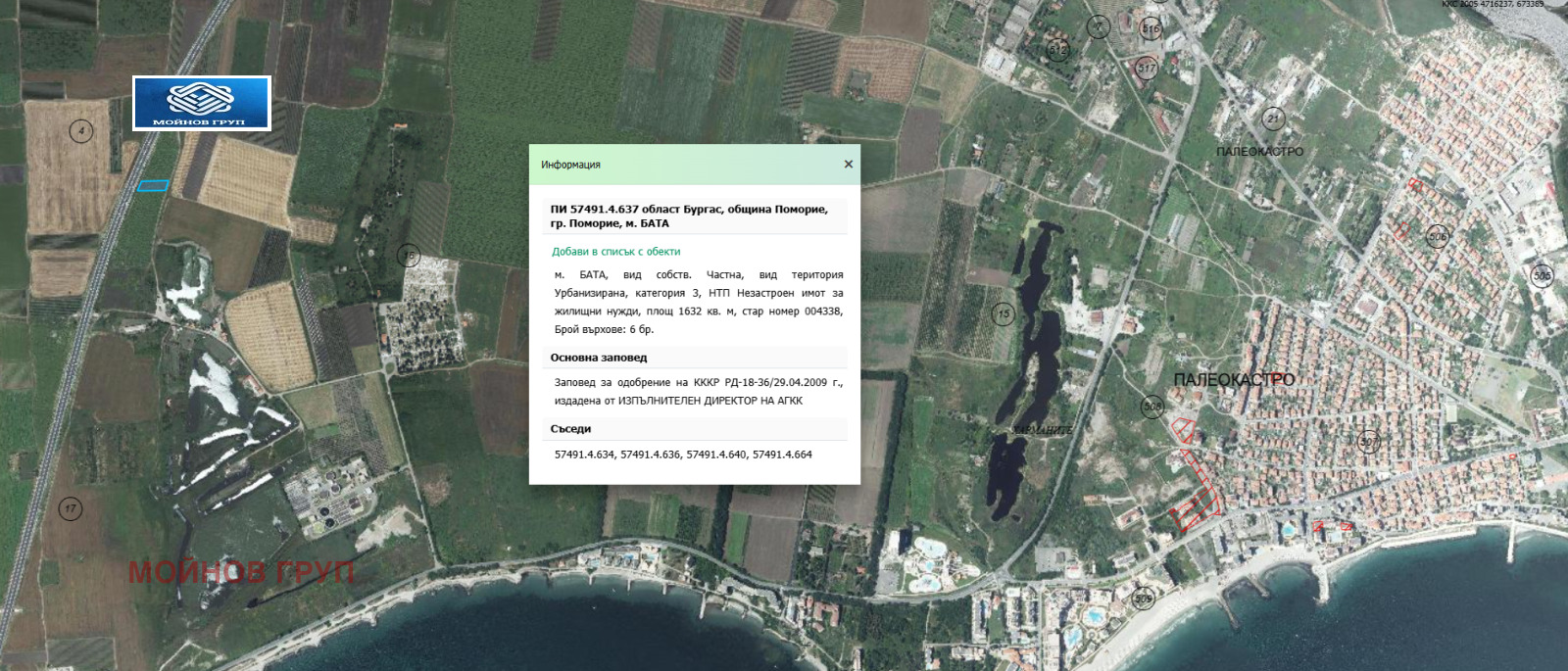The width and height of the screenshot is (1568, 671).
Task: Select the circled marker numbered 507
Action: click(1368, 442)
